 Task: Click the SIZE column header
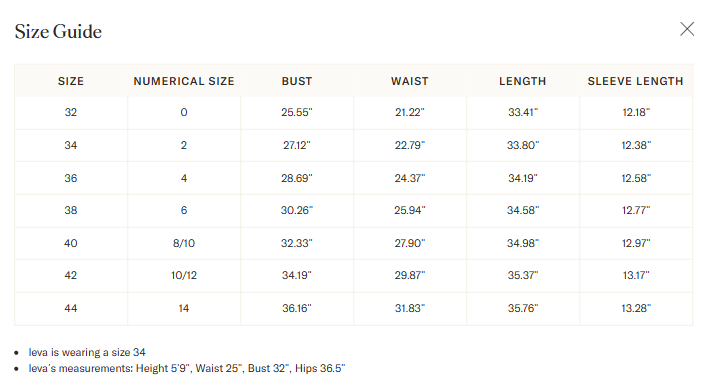[x=71, y=81]
